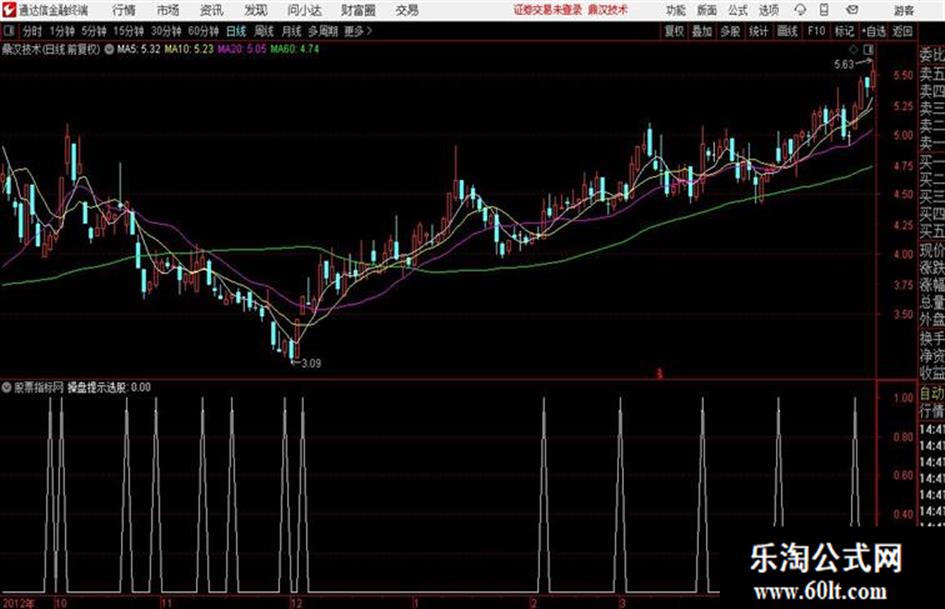
Task: Switch to the 60分钟 period tab
Action: pos(203,31)
